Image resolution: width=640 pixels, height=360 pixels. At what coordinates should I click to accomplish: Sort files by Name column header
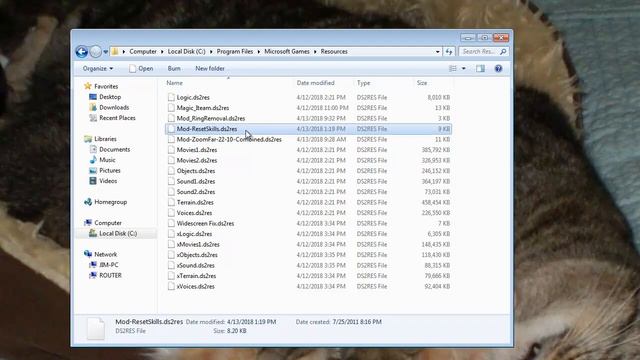tap(174, 83)
